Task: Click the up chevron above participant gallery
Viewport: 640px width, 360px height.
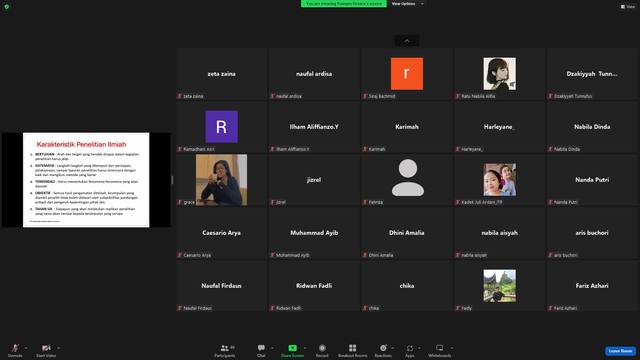Action: tap(407, 41)
